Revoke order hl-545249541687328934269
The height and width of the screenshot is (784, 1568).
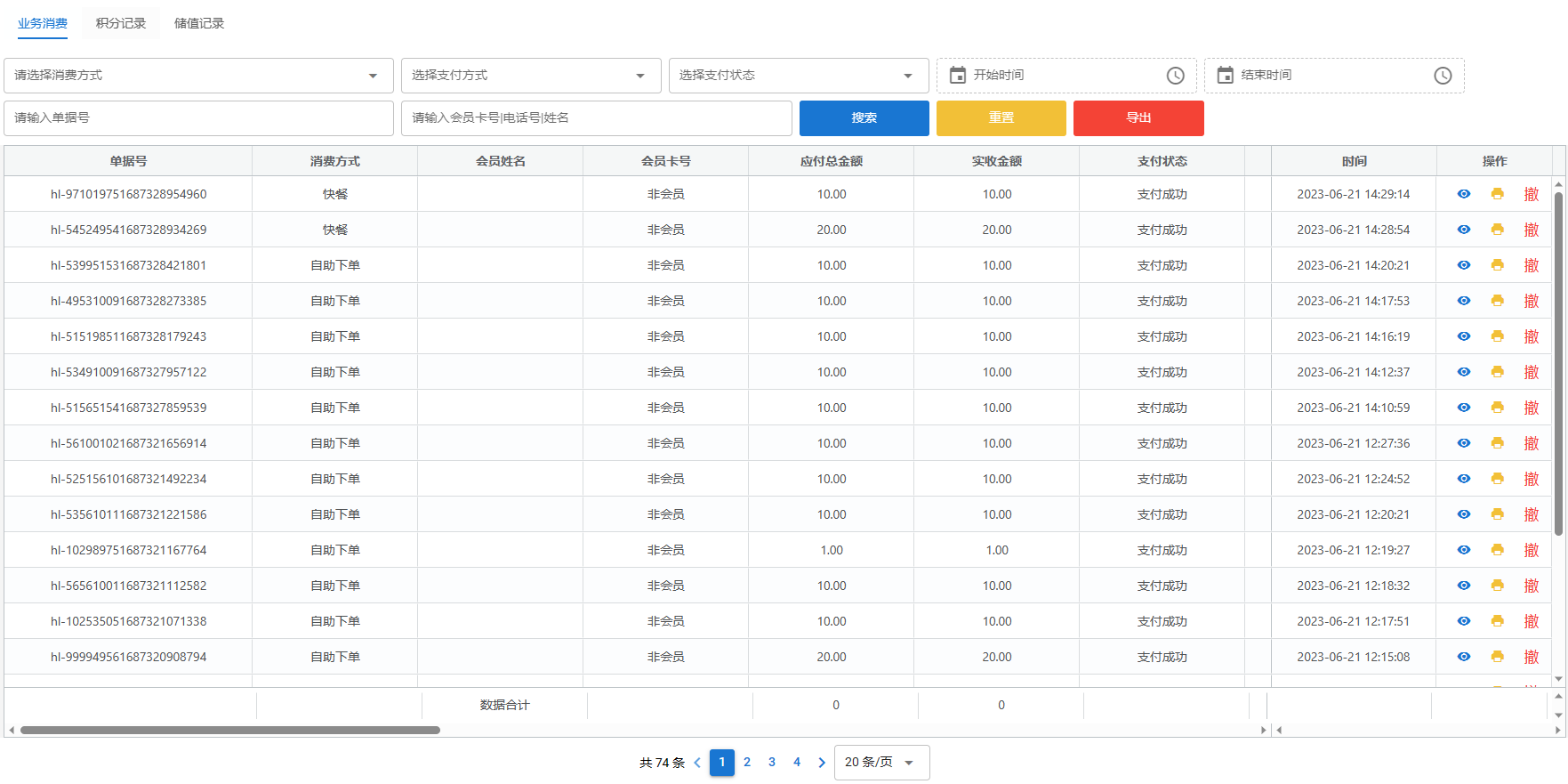click(x=1531, y=230)
